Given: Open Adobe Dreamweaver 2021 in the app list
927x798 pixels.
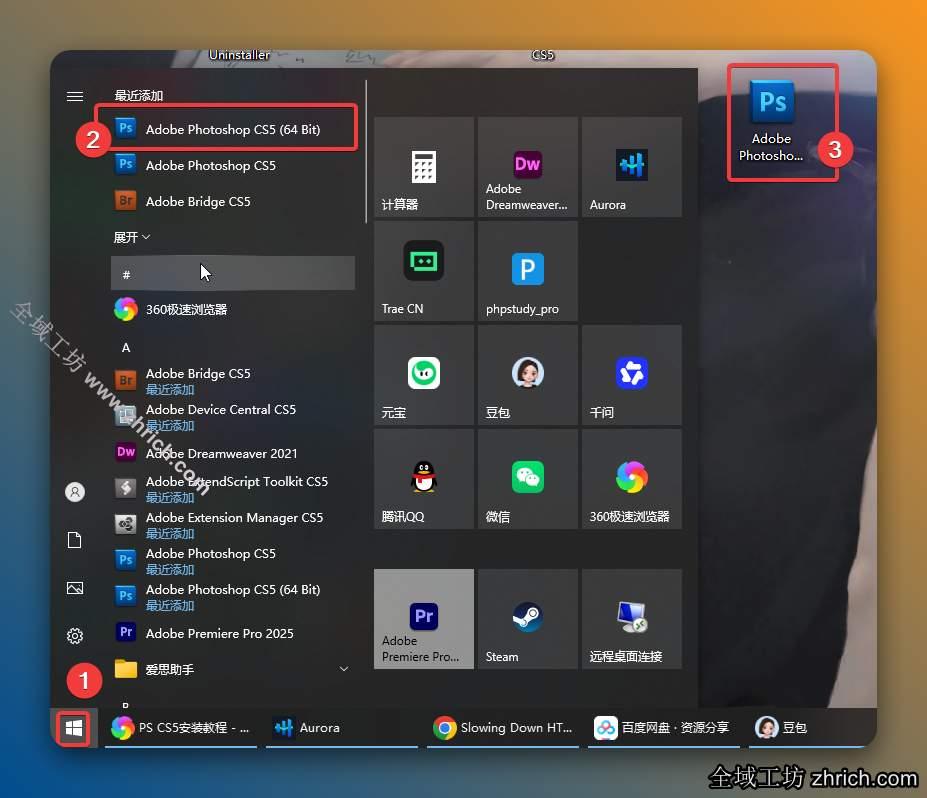Looking at the screenshot, I should click(x=233, y=453).
